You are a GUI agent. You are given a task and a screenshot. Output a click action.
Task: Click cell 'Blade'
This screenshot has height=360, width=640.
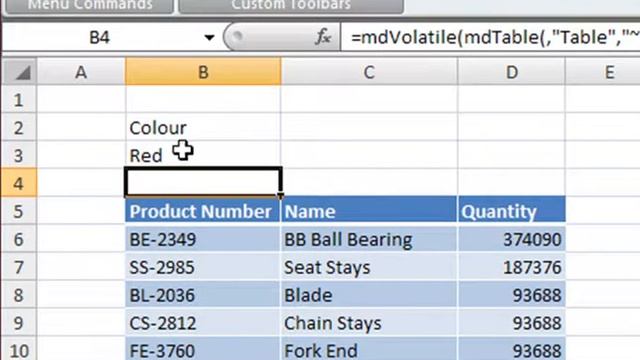pyautogui.click(x=369, y=295)
